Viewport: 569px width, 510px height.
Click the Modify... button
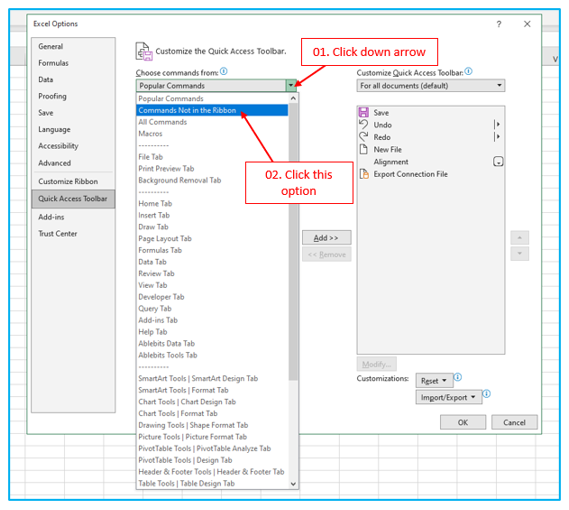377,364
